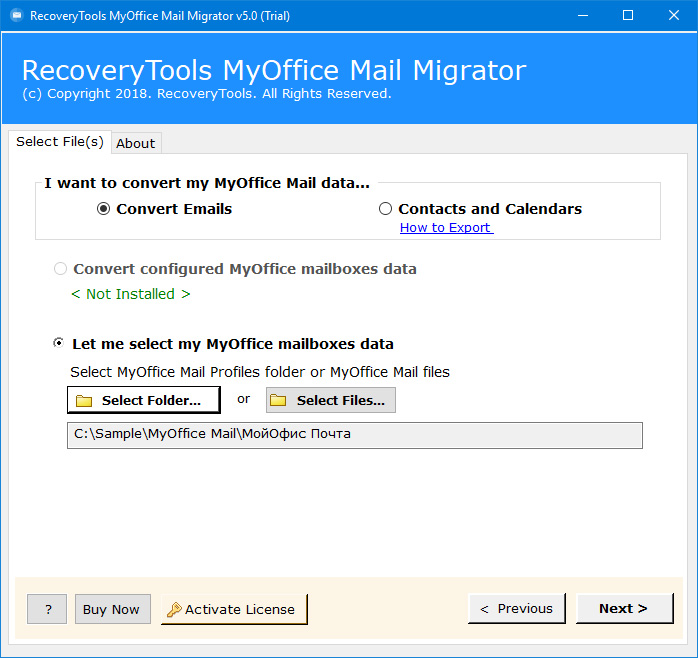Viewport: 698px width, 658px height.
Task: Go to Next step
Action: pyautogui.click(x=625, y=609)
